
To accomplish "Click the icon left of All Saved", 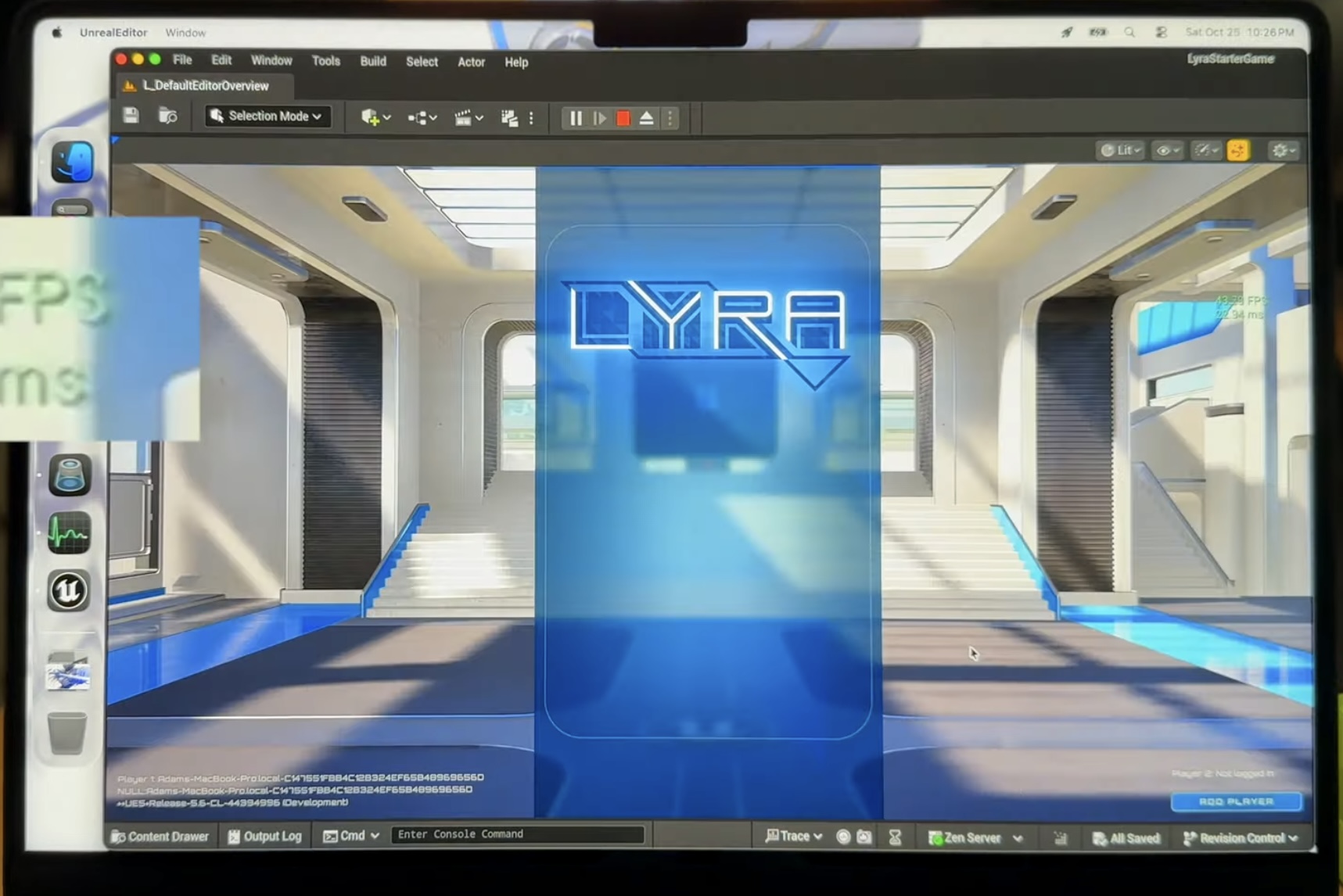I will coord(1060,839).
